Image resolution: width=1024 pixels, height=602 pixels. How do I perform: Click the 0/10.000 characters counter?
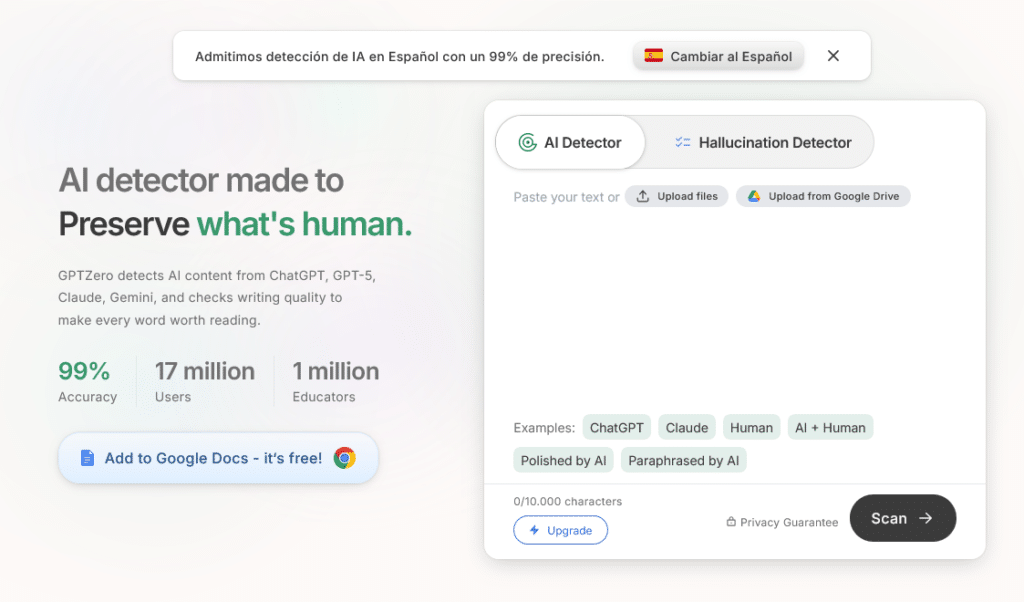click(x=568, y=501)
